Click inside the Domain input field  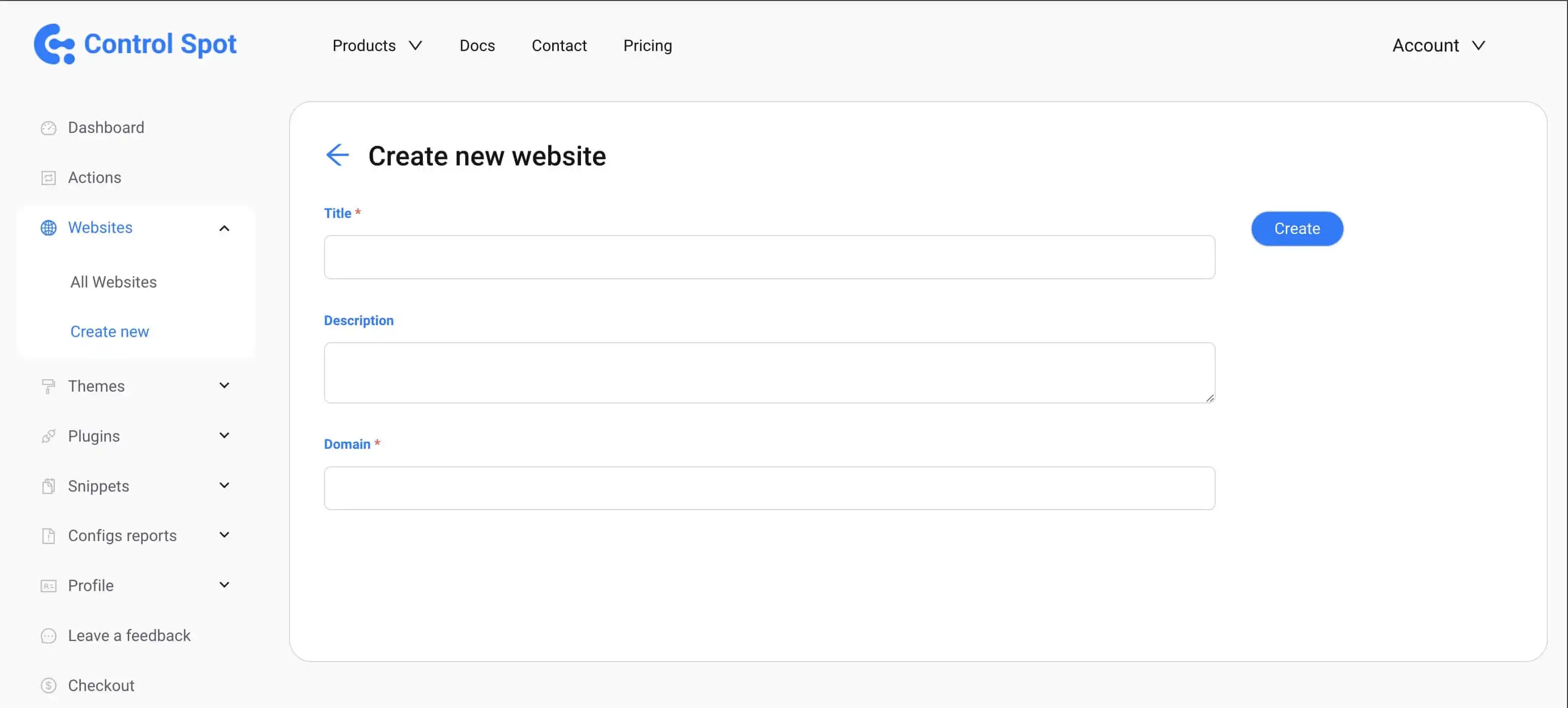click(769, 487)
